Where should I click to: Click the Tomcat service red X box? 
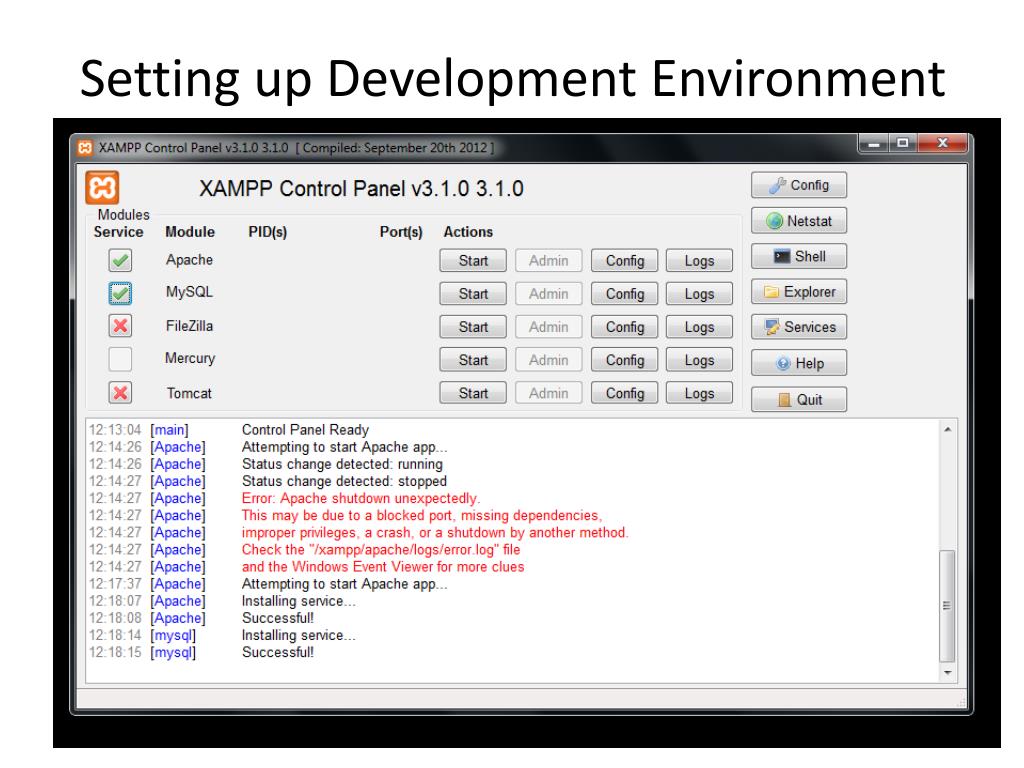(x=120, y=393)
